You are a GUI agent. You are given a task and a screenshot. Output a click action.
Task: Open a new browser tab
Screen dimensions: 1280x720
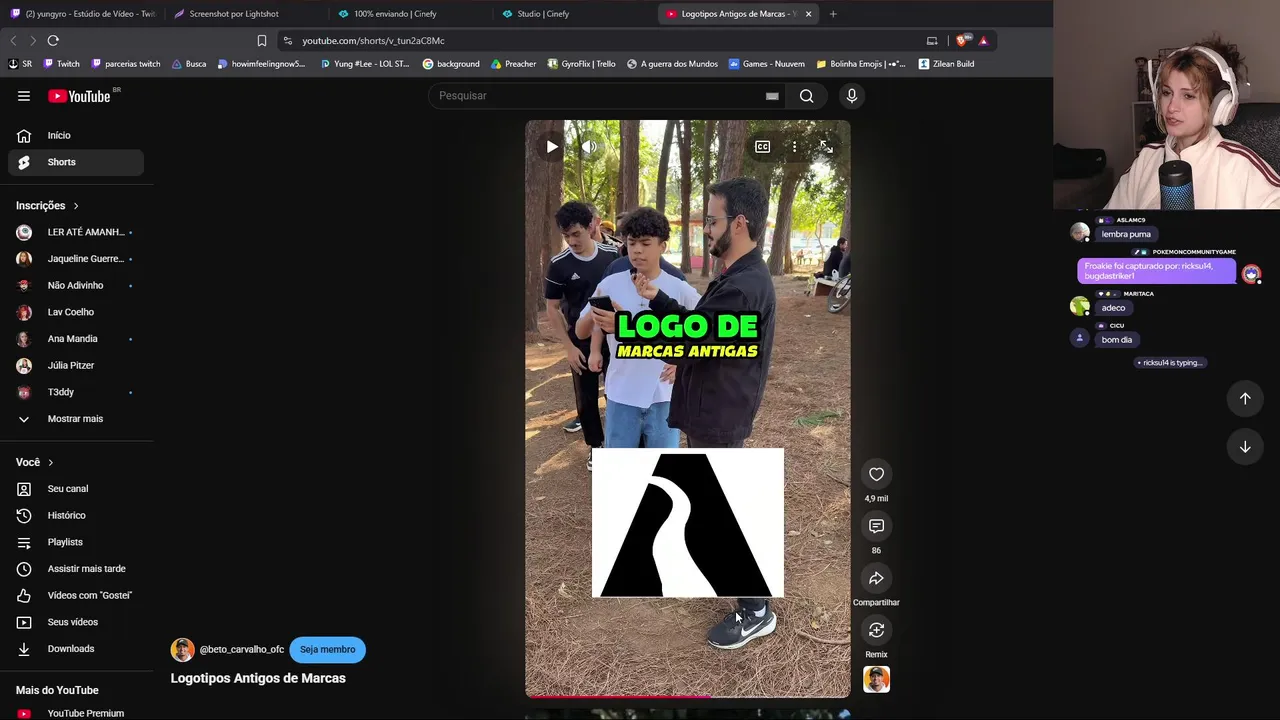pos(833,14)
